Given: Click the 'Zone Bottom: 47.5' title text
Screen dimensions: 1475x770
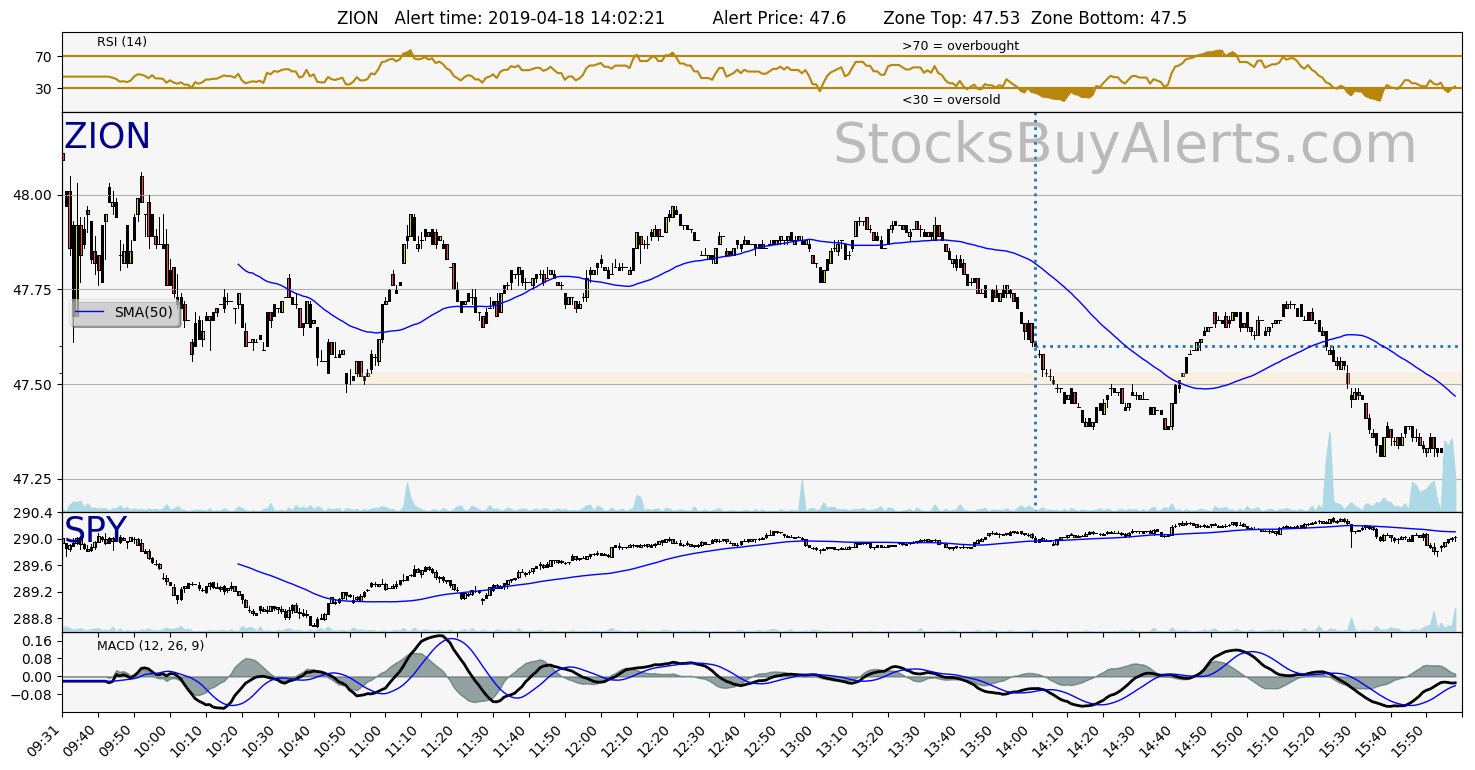Looking at the screenshot, I should pyautogui.click(x=1109, y=18).
